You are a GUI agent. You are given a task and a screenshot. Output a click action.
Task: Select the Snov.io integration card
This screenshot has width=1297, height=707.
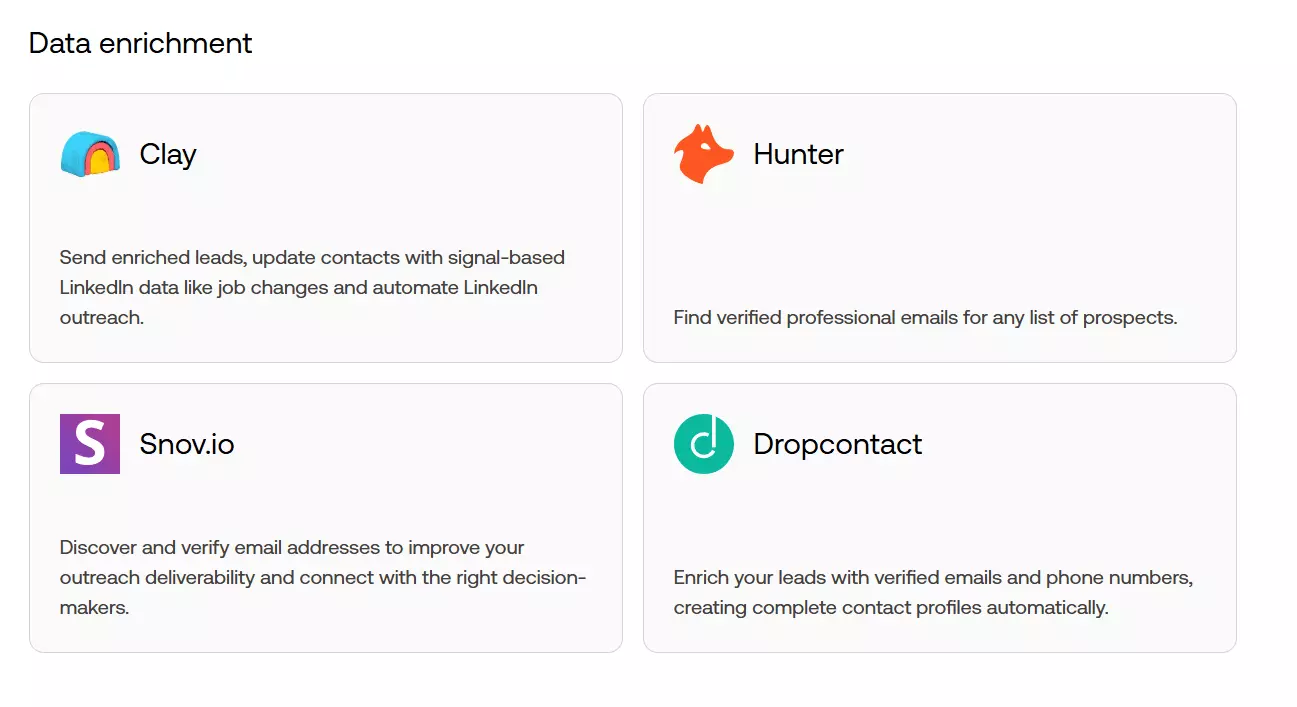[x=325, y=516]
